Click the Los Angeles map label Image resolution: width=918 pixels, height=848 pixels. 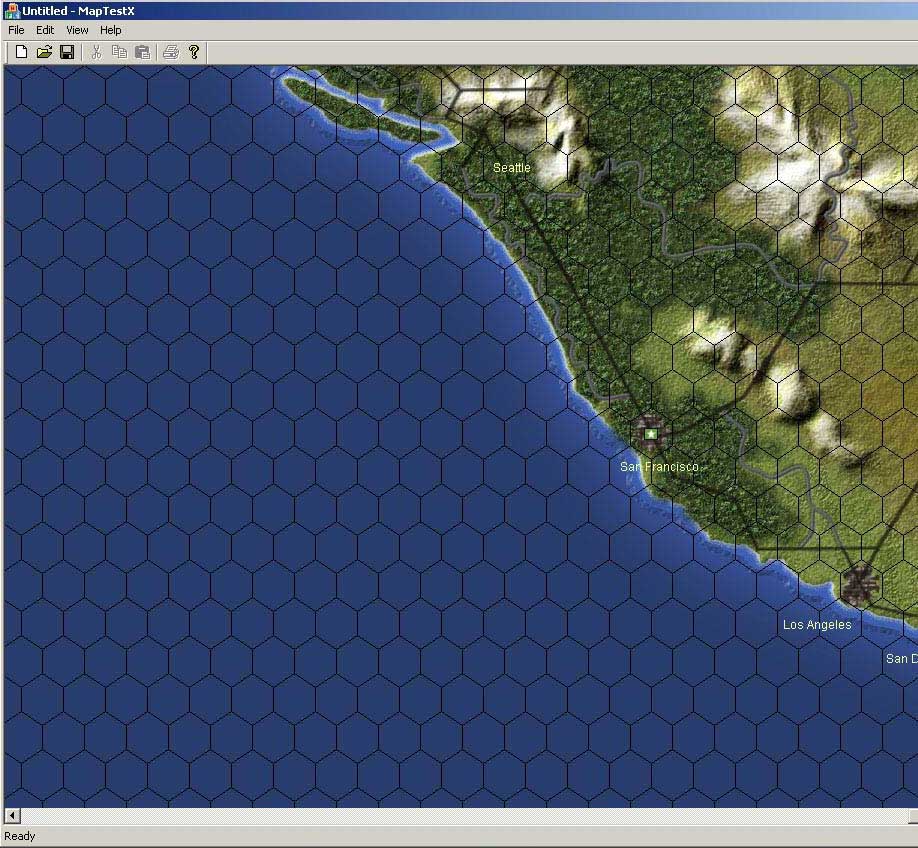[817, 625]
